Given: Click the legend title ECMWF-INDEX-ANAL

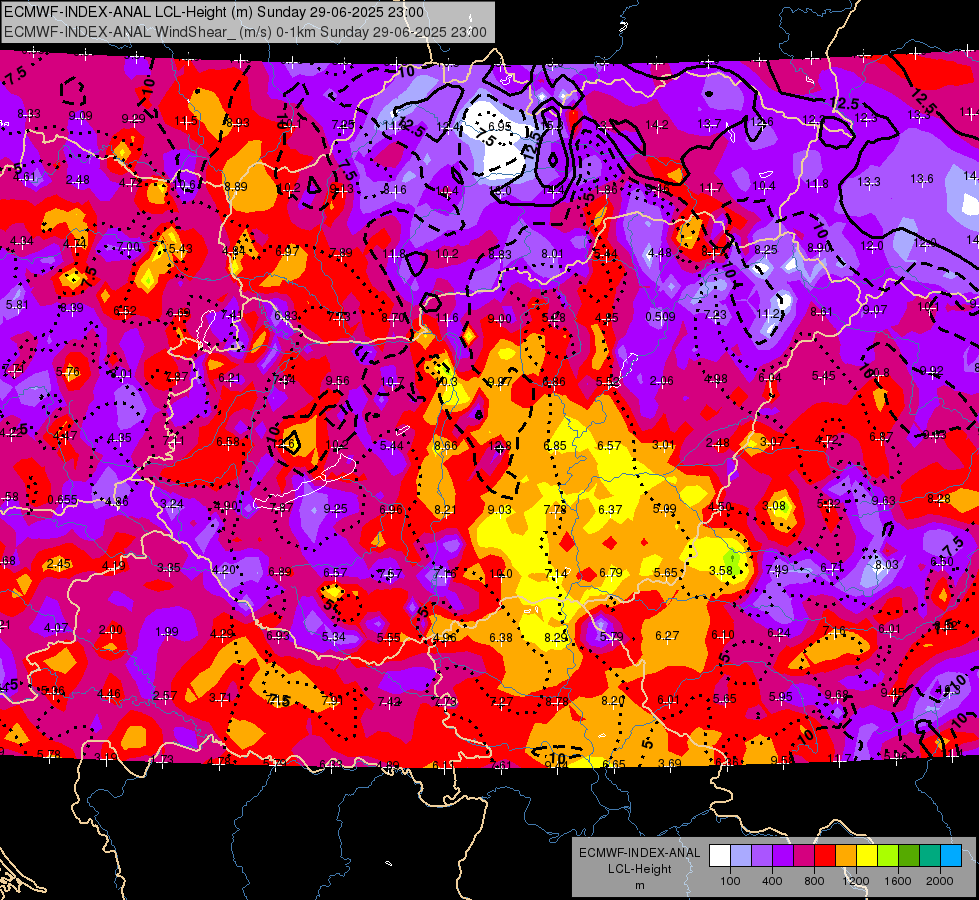Looking at the screenshot, I should 639,853.
